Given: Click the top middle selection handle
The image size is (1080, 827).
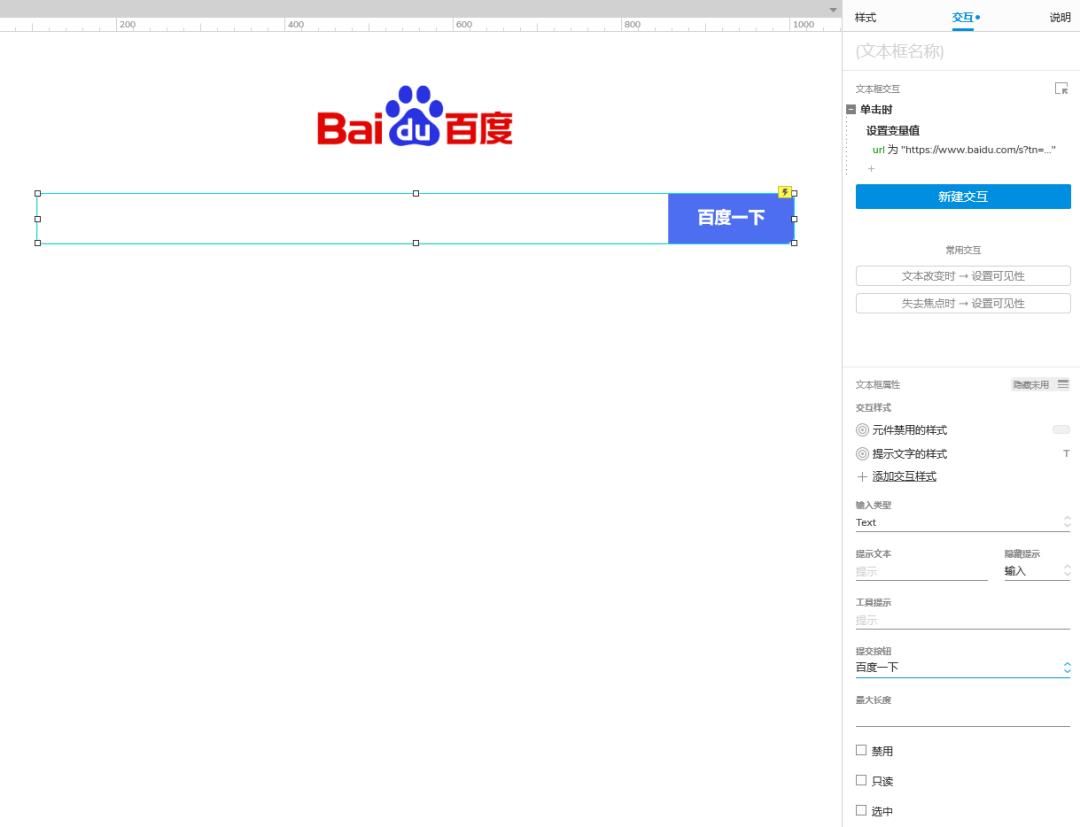Looking at the screenshot, I should (x=416, y=193).
